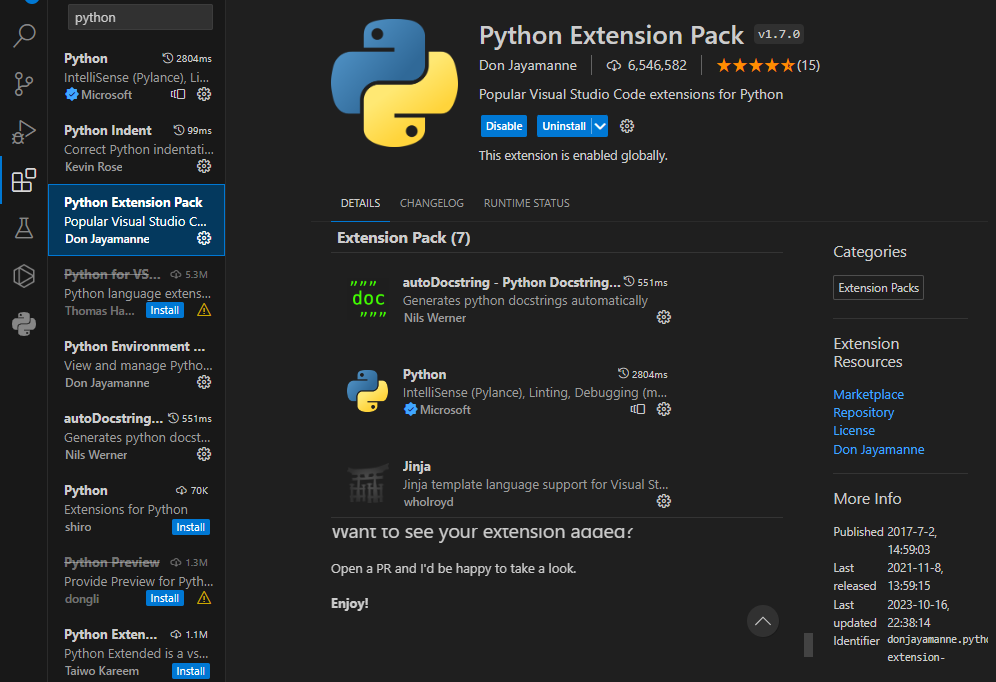Select the Extensions icon in the activity bar
Screen dimensions: 996x682
(23, 180)
